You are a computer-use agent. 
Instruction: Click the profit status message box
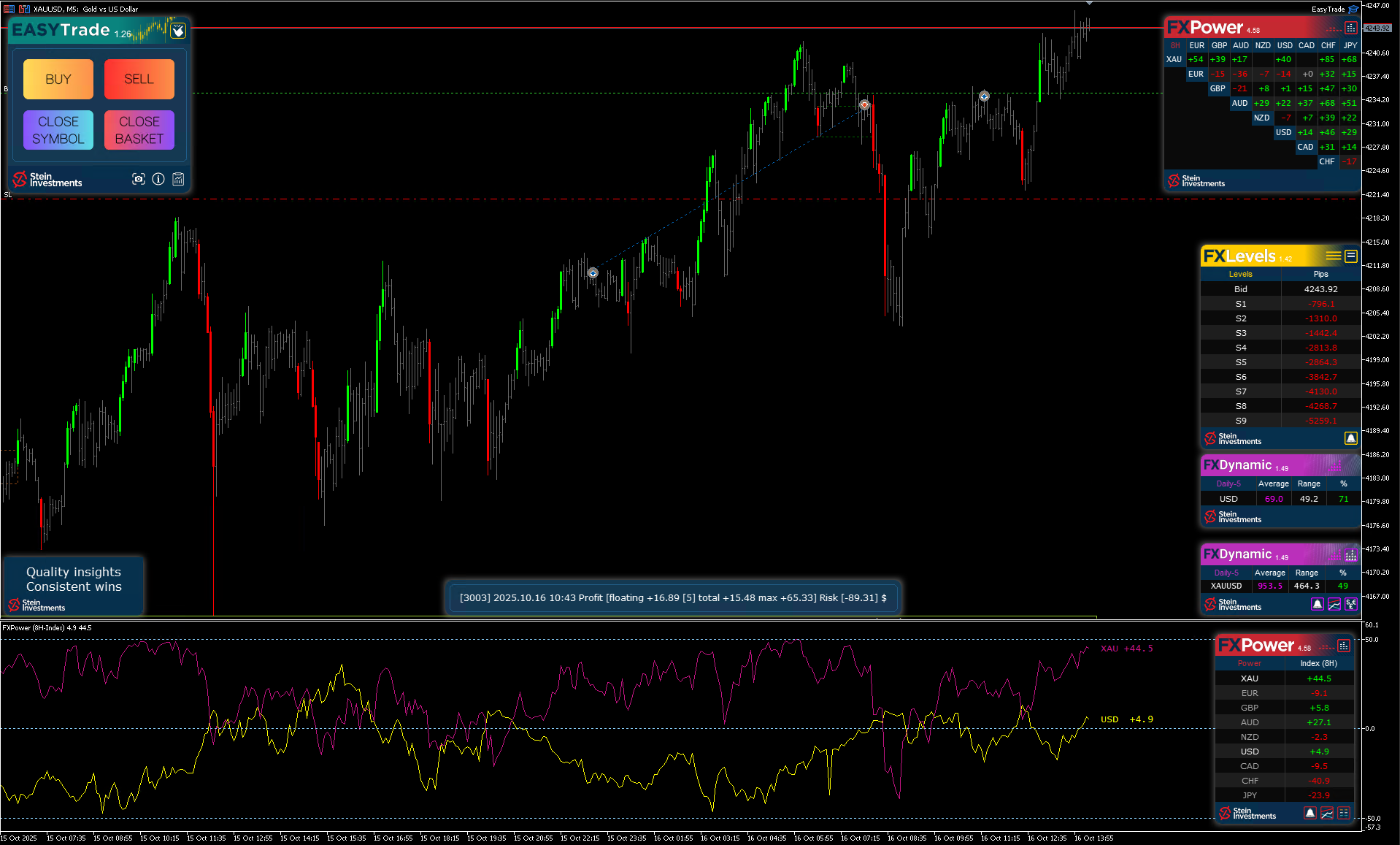(673, 597)
